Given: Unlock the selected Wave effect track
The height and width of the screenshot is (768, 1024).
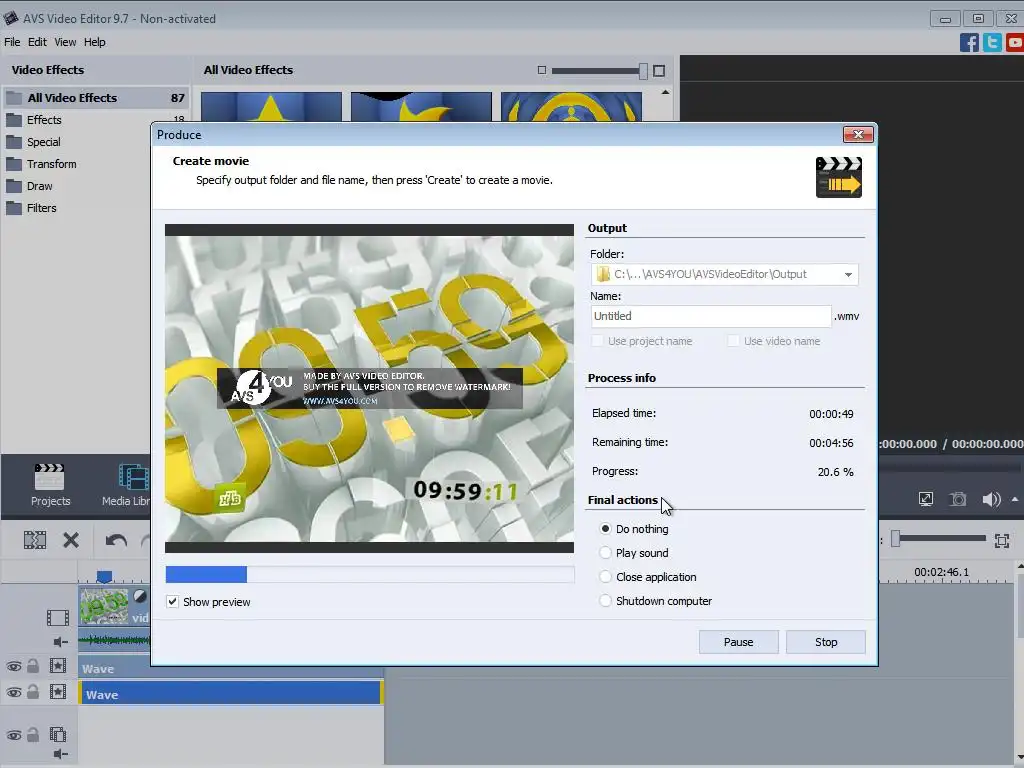Looking at the screenshot, I should click(33, 692).
